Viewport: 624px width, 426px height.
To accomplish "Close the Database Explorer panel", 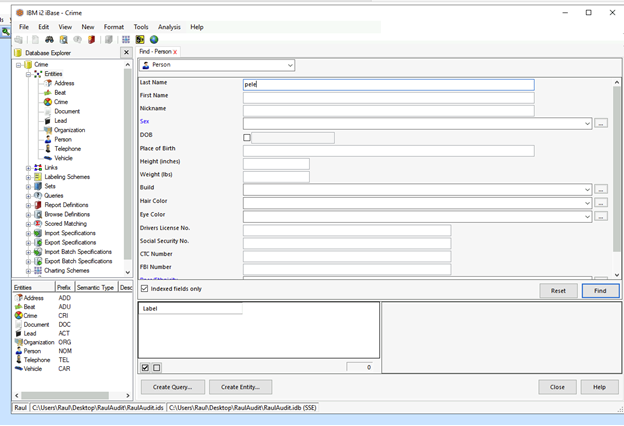I will (x=126, y=51).
